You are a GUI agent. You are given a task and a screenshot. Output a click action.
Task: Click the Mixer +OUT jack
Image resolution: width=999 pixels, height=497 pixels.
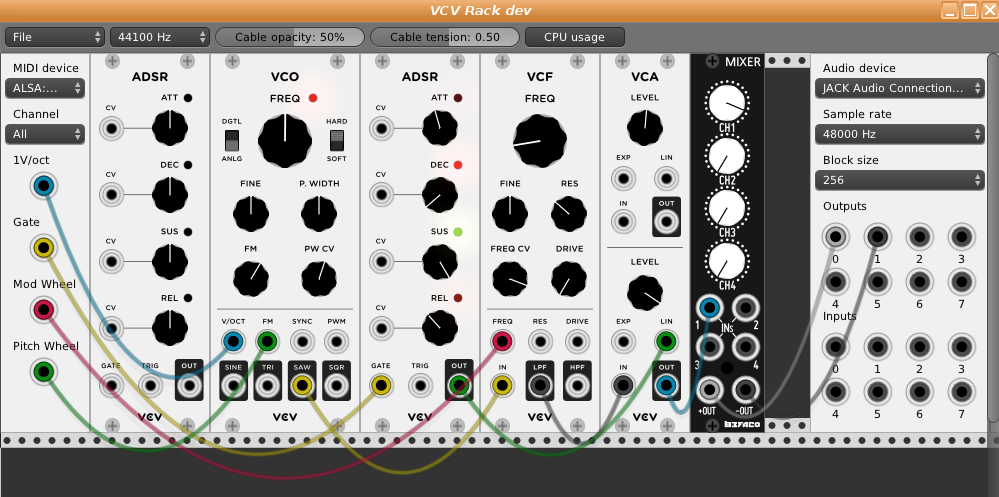(x=709, y=389)
